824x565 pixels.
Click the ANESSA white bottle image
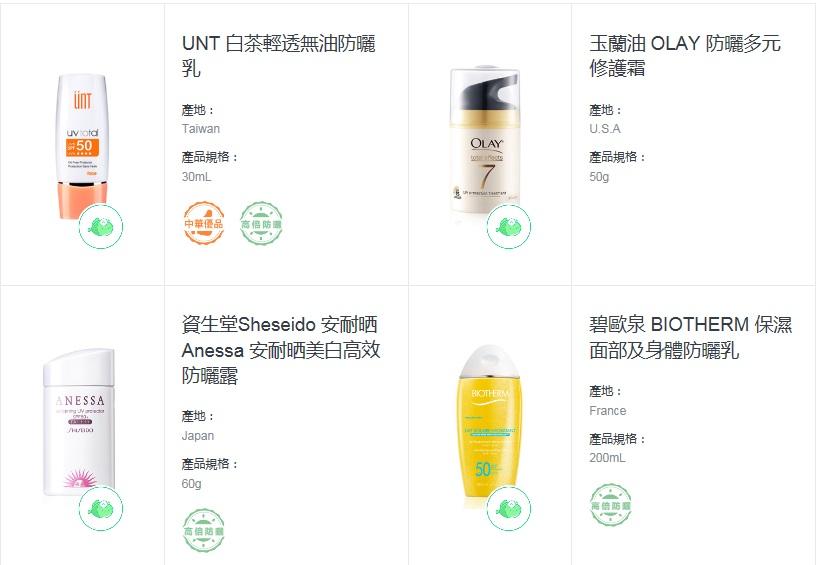coord(79,422)
